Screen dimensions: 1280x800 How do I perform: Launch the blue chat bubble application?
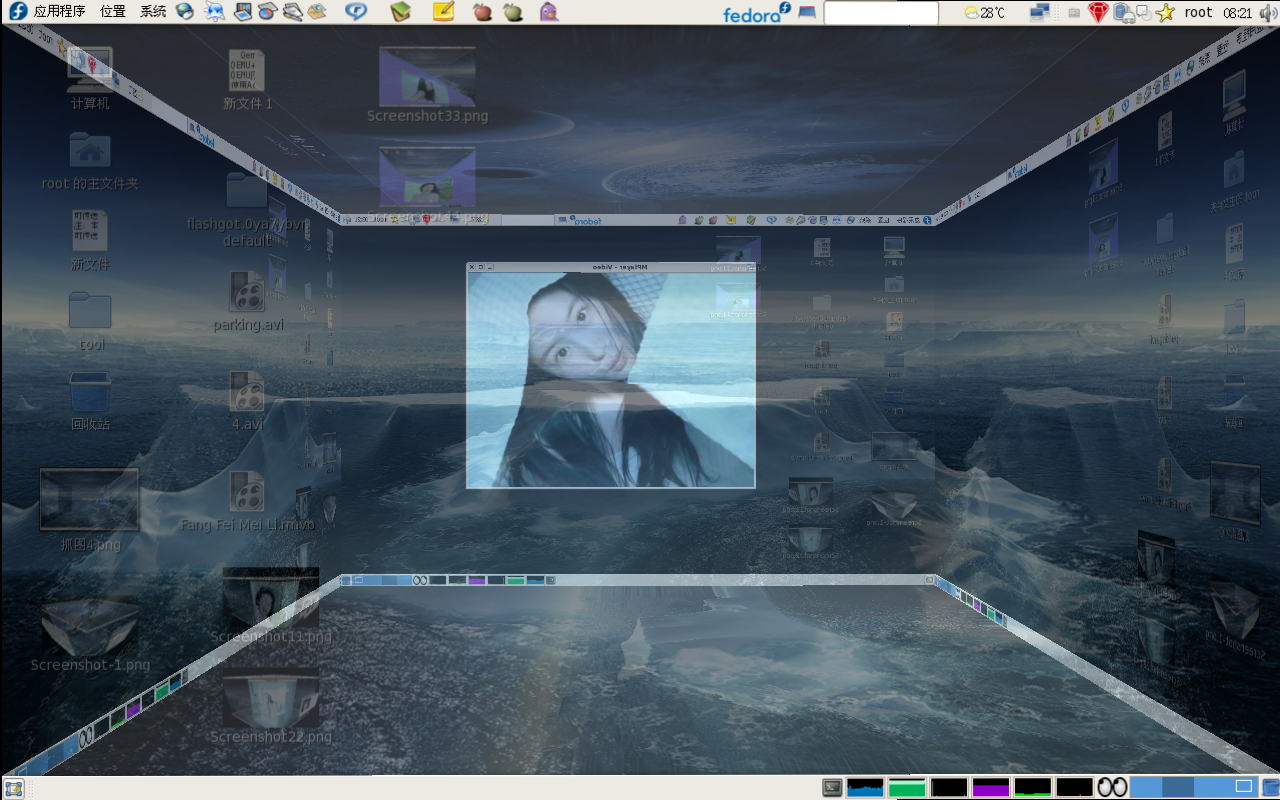(x=355, y=12)
